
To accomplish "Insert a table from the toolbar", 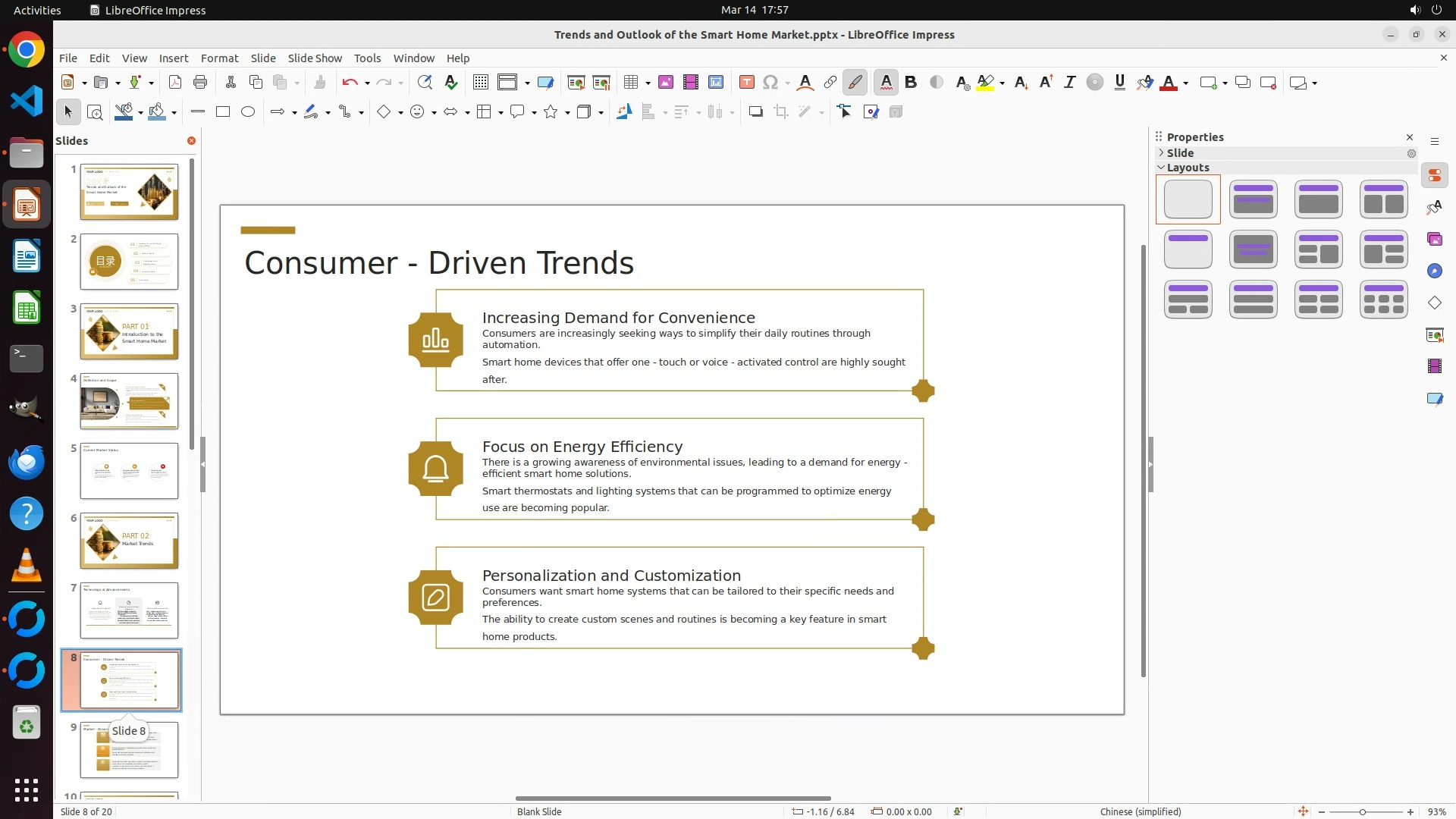I will click(630, 83).
